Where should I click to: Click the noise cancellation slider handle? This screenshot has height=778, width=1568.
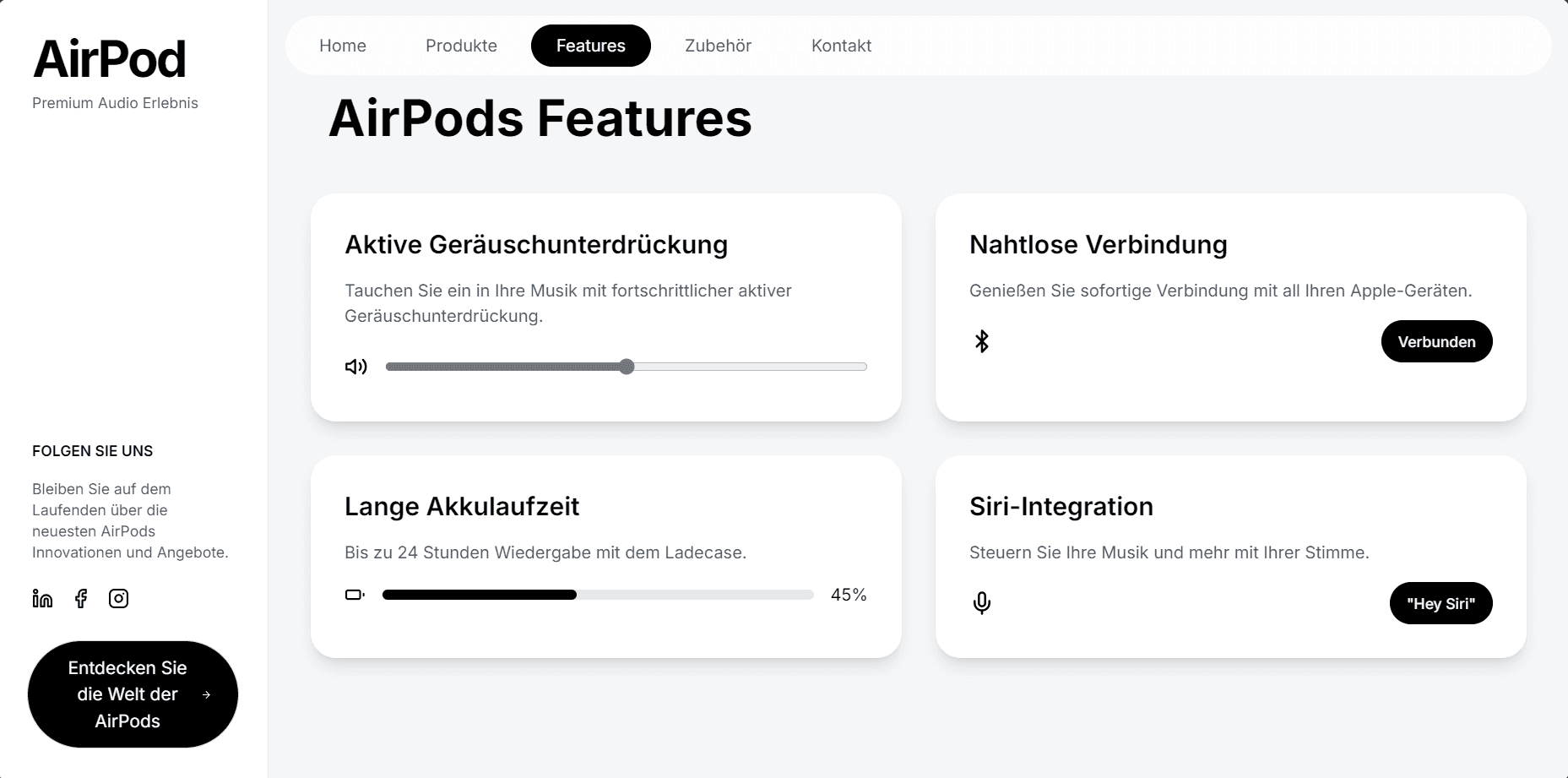click(x=627, y=367)
